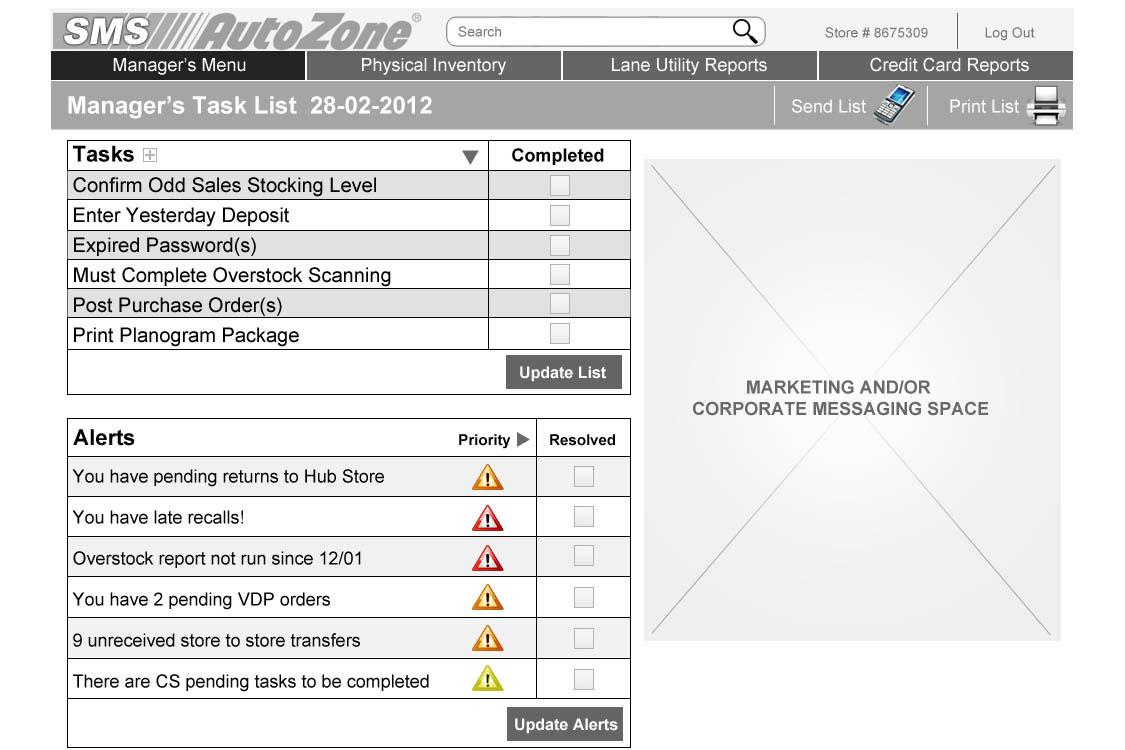The image size is (1125, 750).
Task: Open the Physical Inventory tab
Action: [433, 66]
